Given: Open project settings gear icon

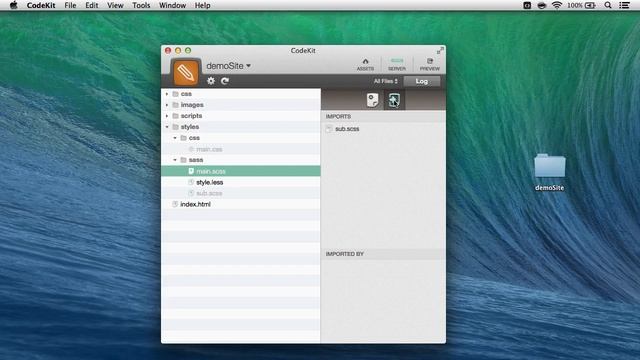Looking at the screenshot, I should pos(211,81).
